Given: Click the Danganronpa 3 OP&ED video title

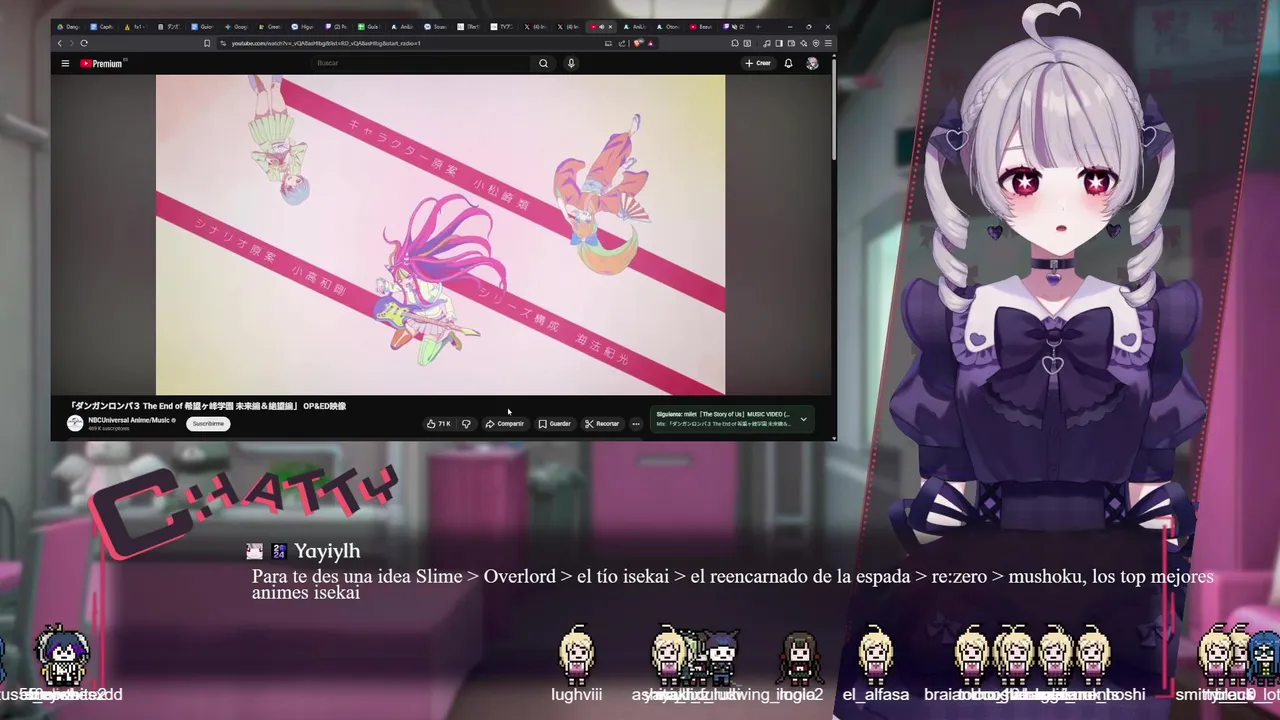Looking at the screenshot, I should tap(207, 406).
